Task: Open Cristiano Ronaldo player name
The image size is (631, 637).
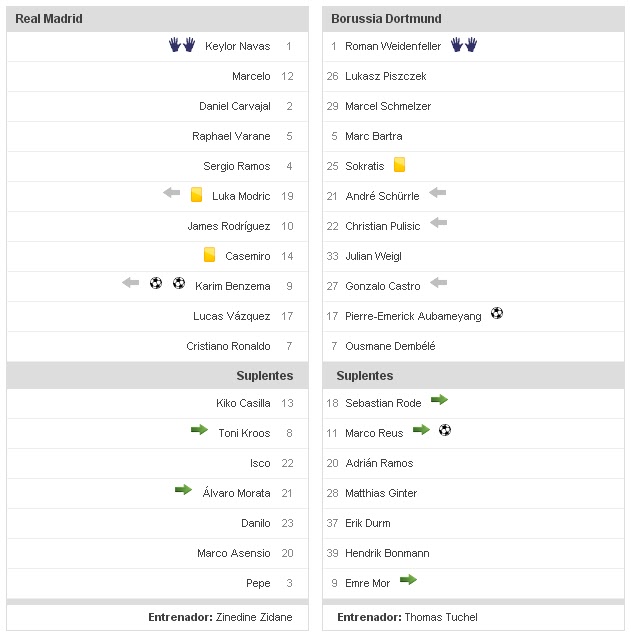Action: click(x=228, y=346)
